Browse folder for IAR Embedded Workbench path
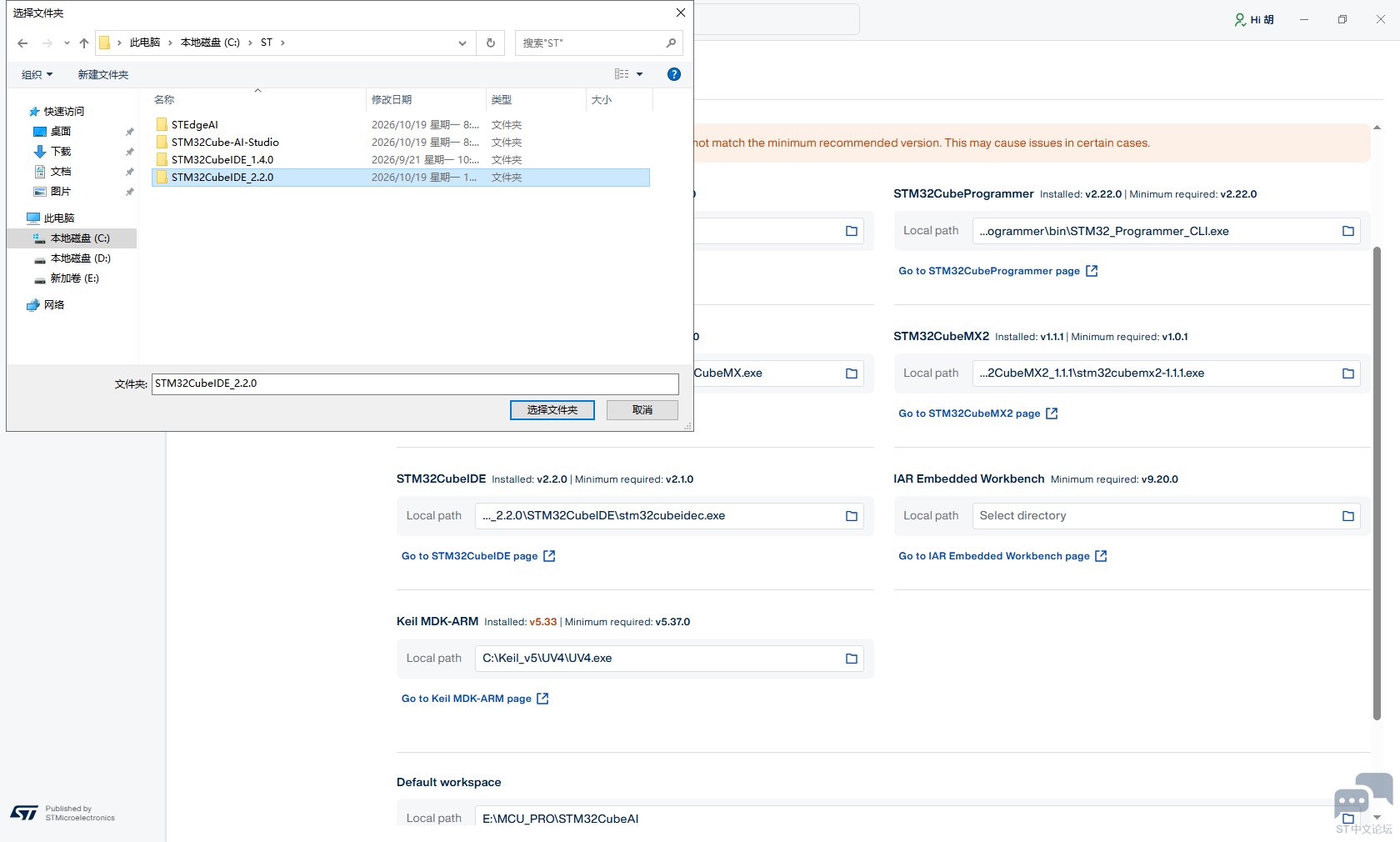Screen dimensions: 1400x842 pyautogui.click(x=1348, y=516)
